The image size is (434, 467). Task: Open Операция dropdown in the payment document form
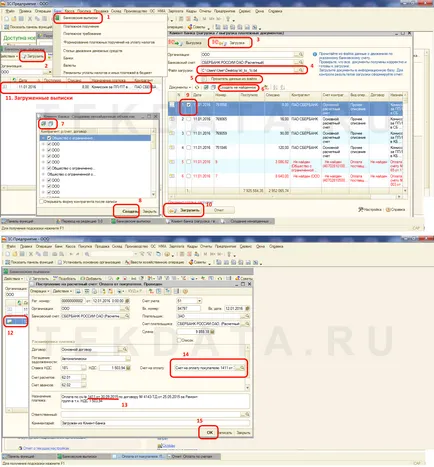tap(39, 291)
